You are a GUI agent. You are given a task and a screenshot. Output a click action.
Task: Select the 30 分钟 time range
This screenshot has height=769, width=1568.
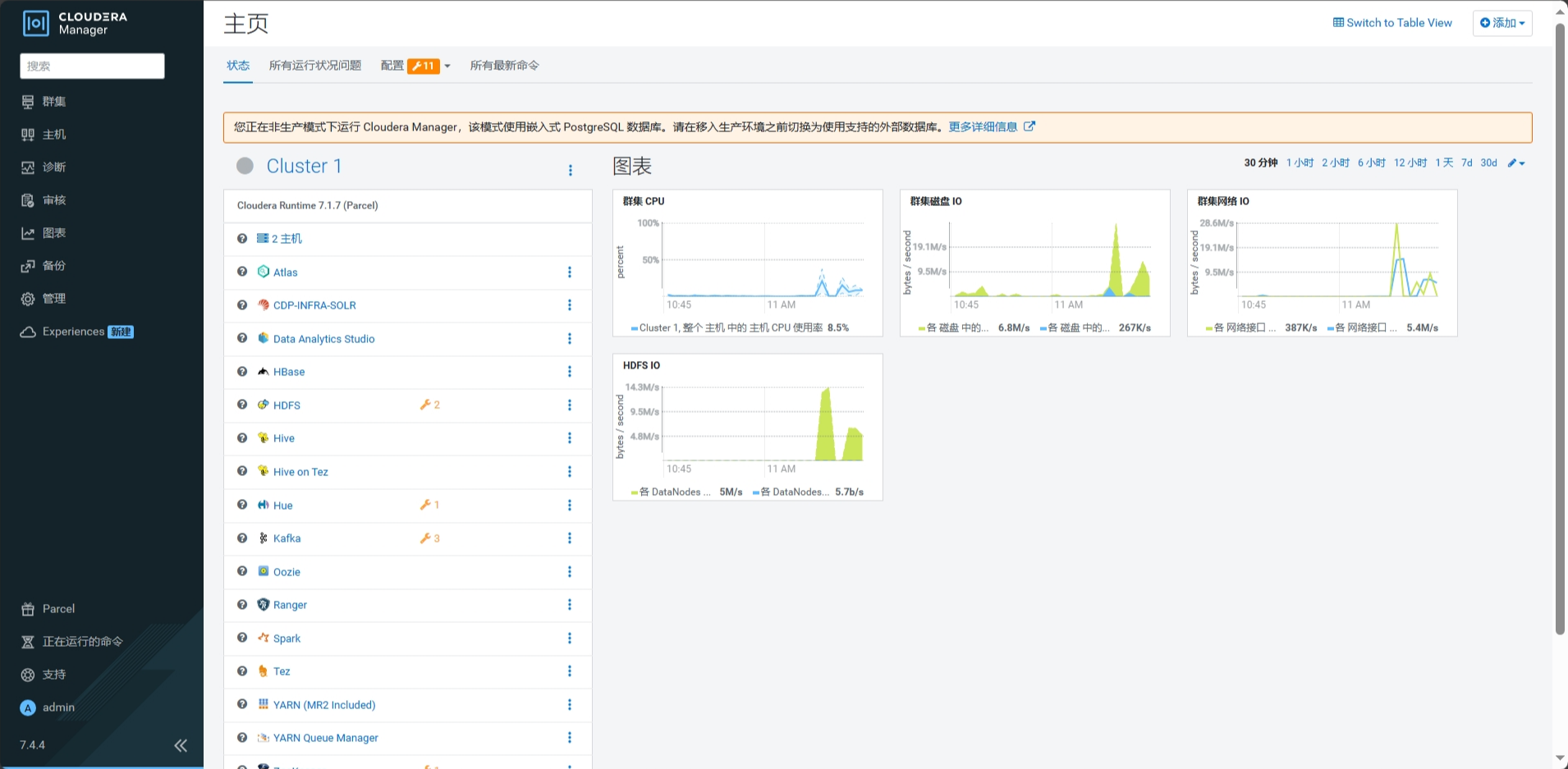[x=1260, y=162]
